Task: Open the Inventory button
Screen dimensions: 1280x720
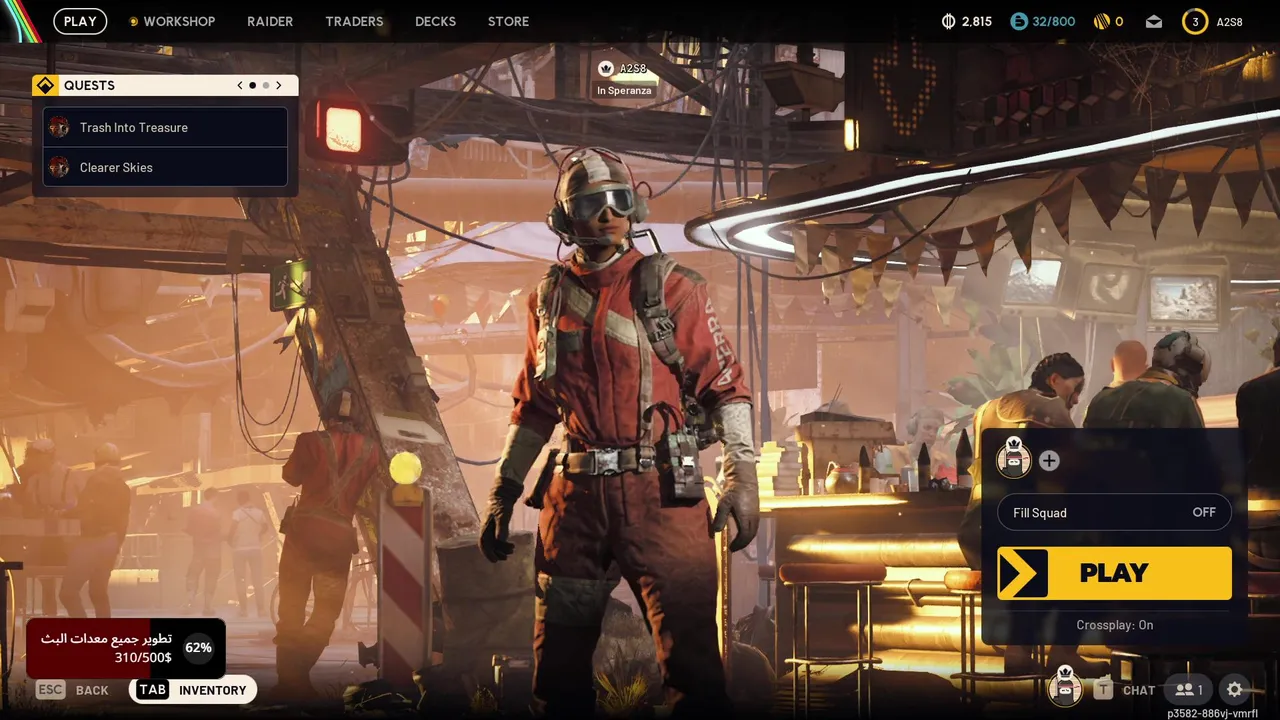Action: [193, 689]
